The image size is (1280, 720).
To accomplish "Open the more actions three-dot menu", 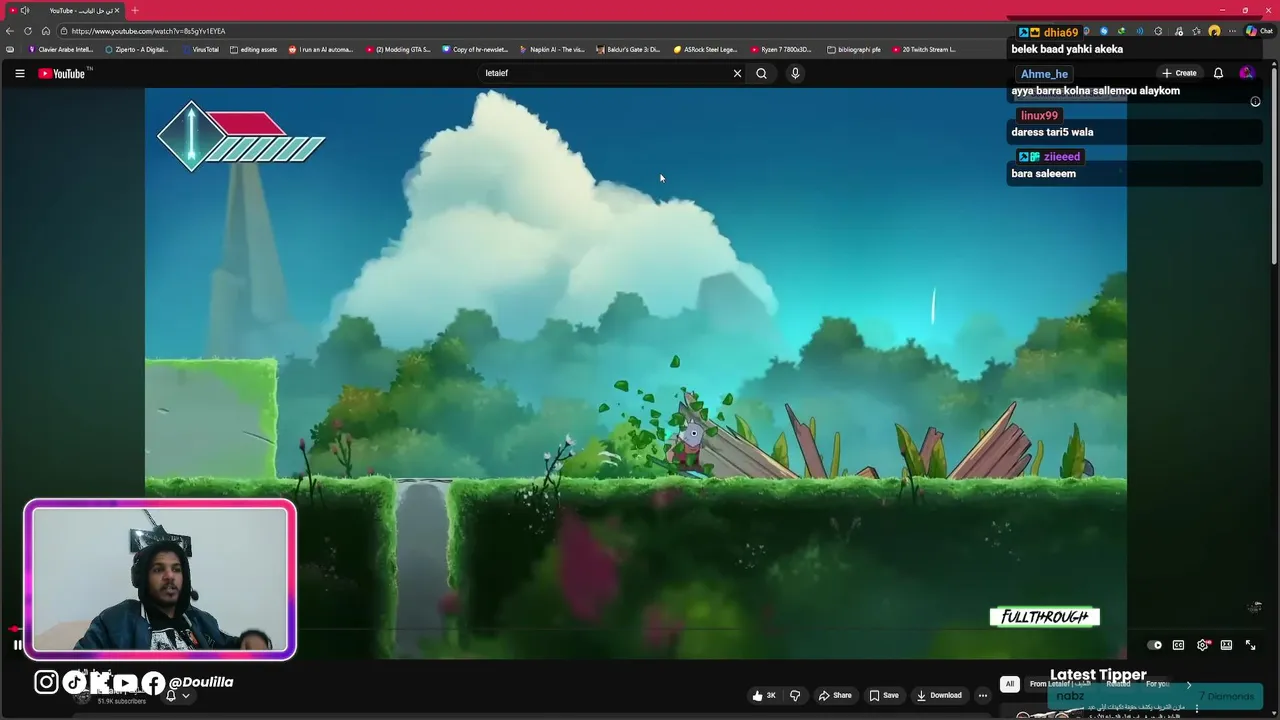I will (x=983, y=695).
